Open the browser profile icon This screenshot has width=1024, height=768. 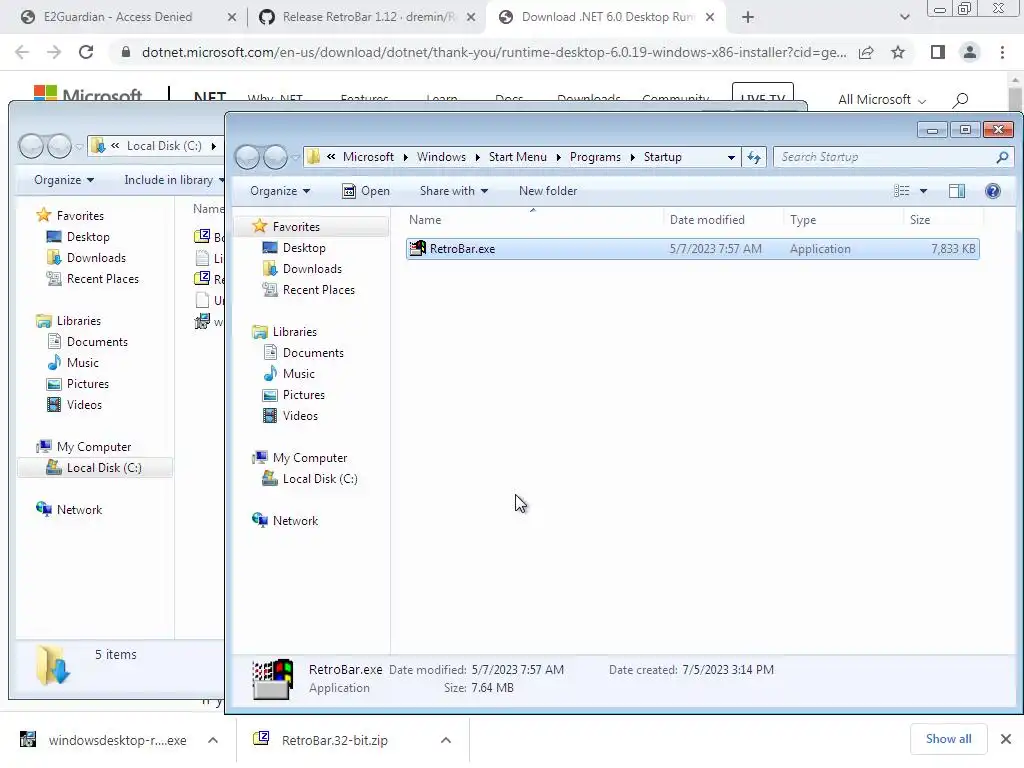970,52
